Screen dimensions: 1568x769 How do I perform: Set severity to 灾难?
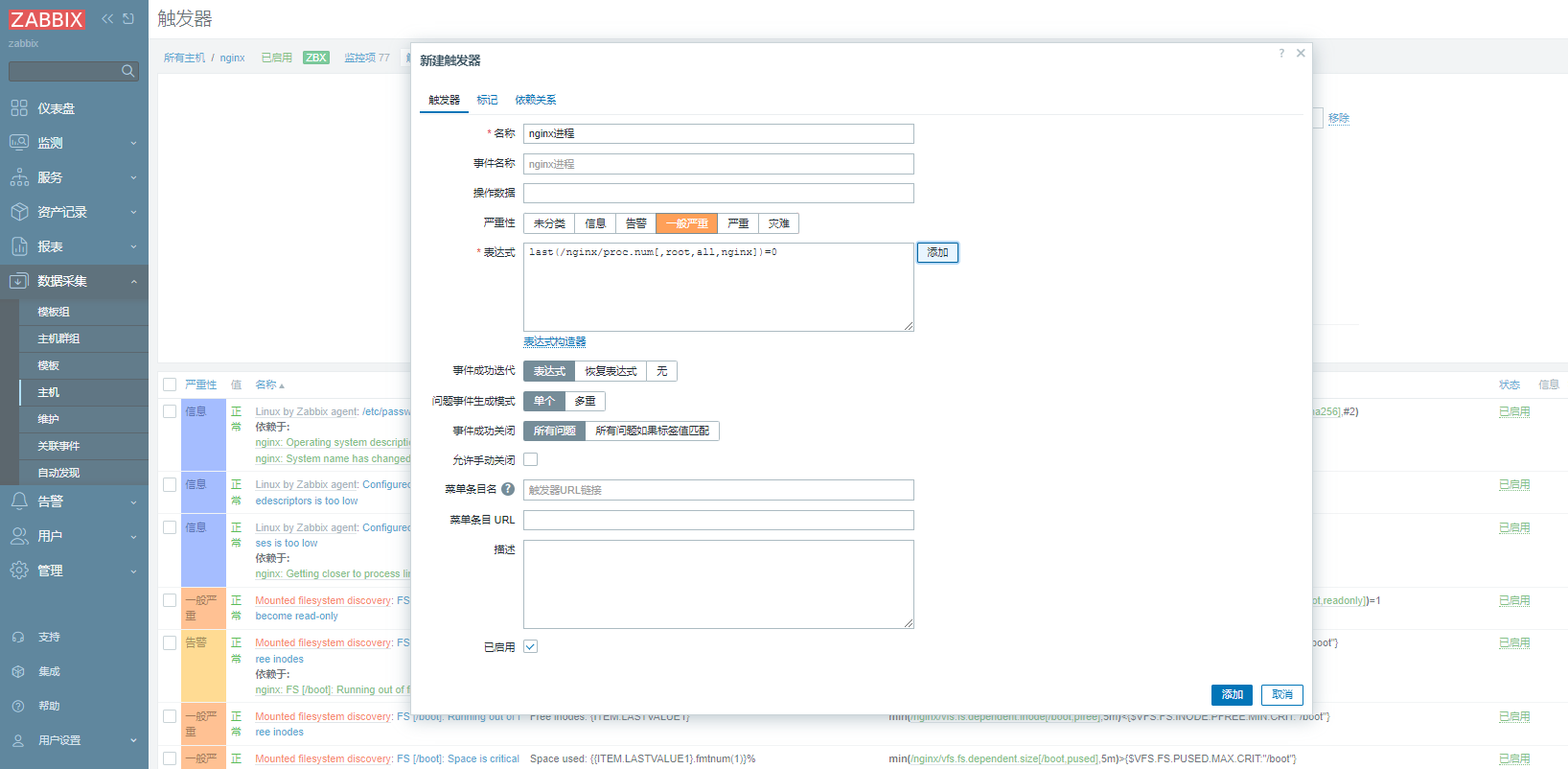(778, 223)
